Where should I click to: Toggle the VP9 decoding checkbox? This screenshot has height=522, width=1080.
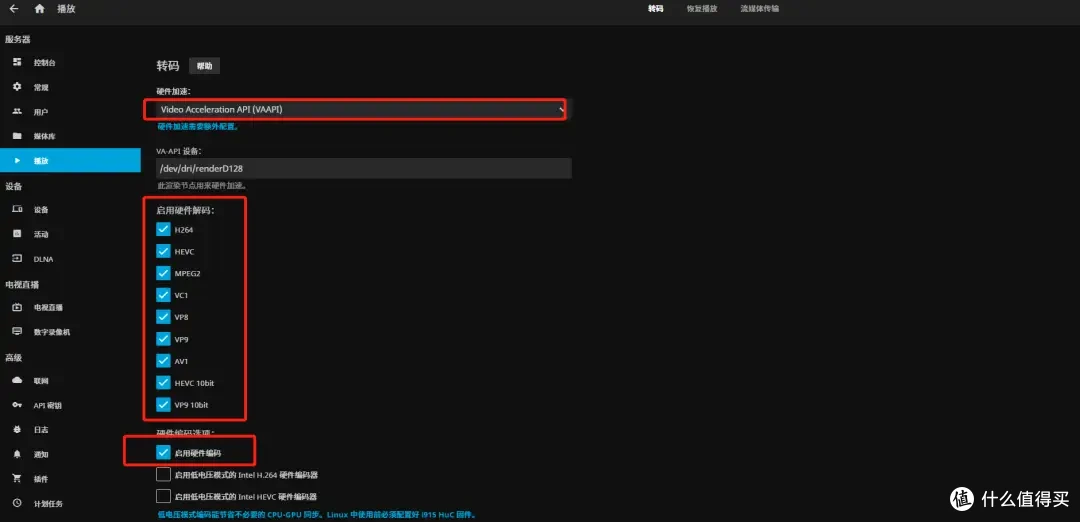click(x=163, y=339)
